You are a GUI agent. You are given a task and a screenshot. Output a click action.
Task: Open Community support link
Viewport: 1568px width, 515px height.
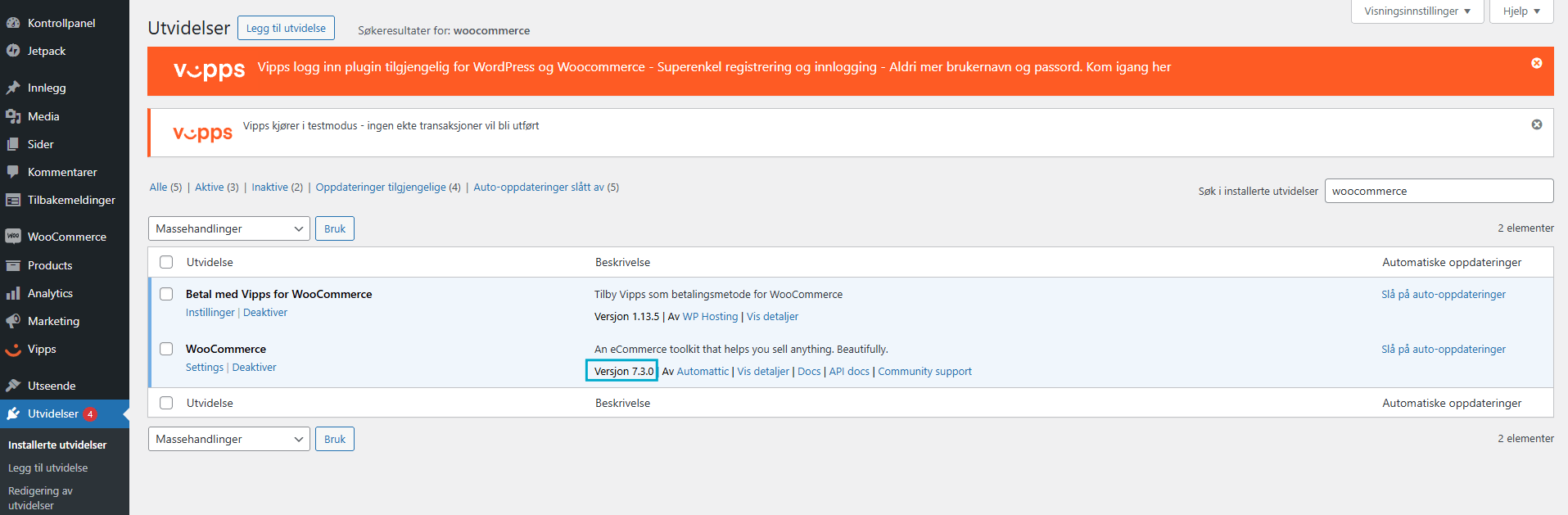click(924, 372)
